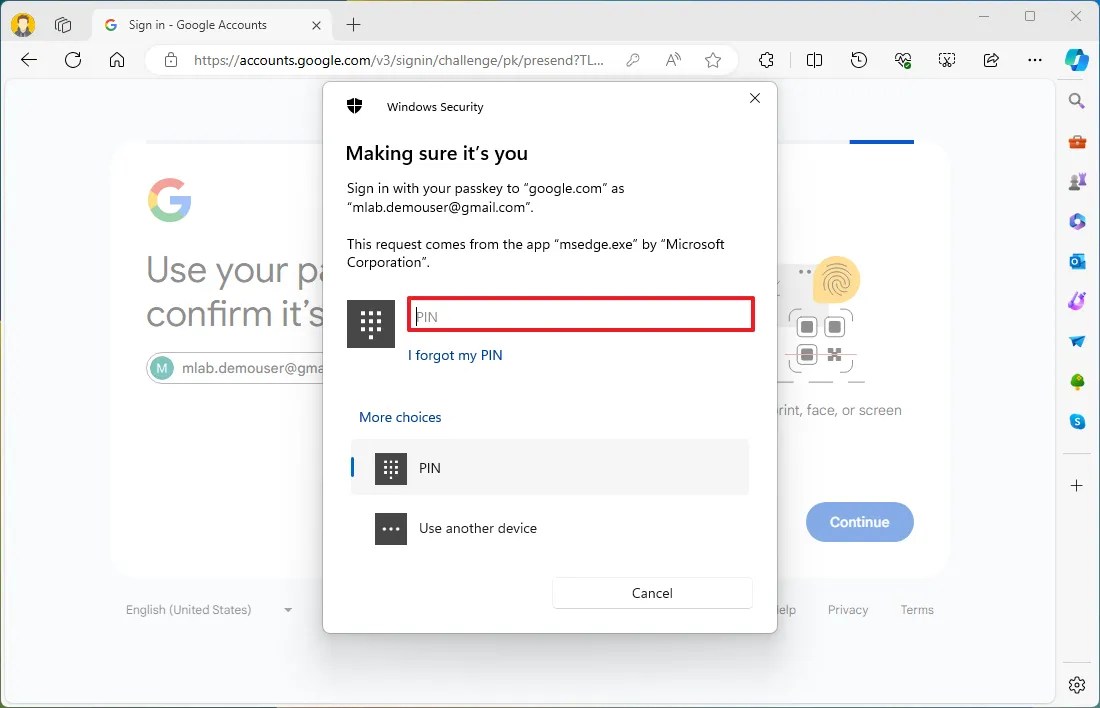Open browsing History icon
This screenshot has width=1100, height=708.
(858, 60)
